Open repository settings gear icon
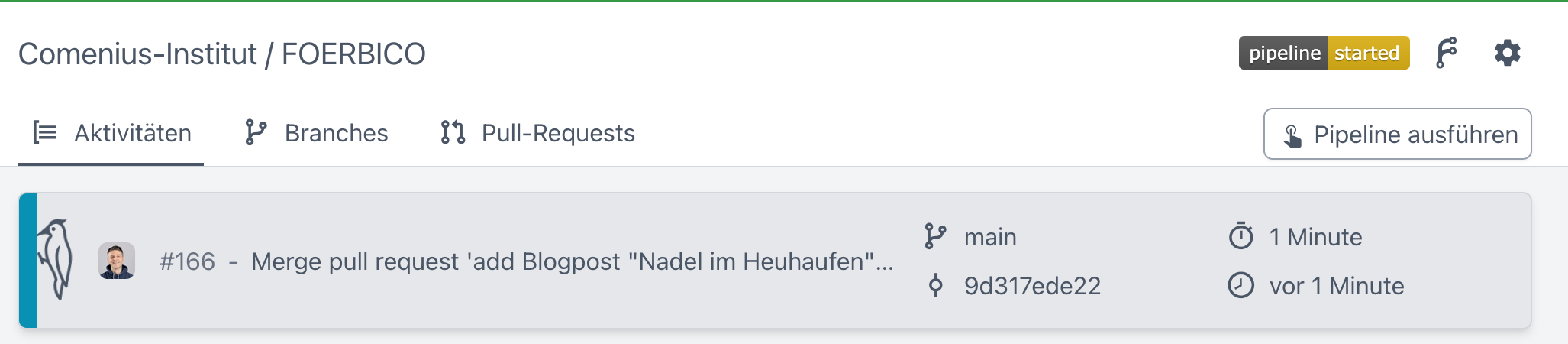Viewport: 1568px width, 344px height. point(1507,54)
